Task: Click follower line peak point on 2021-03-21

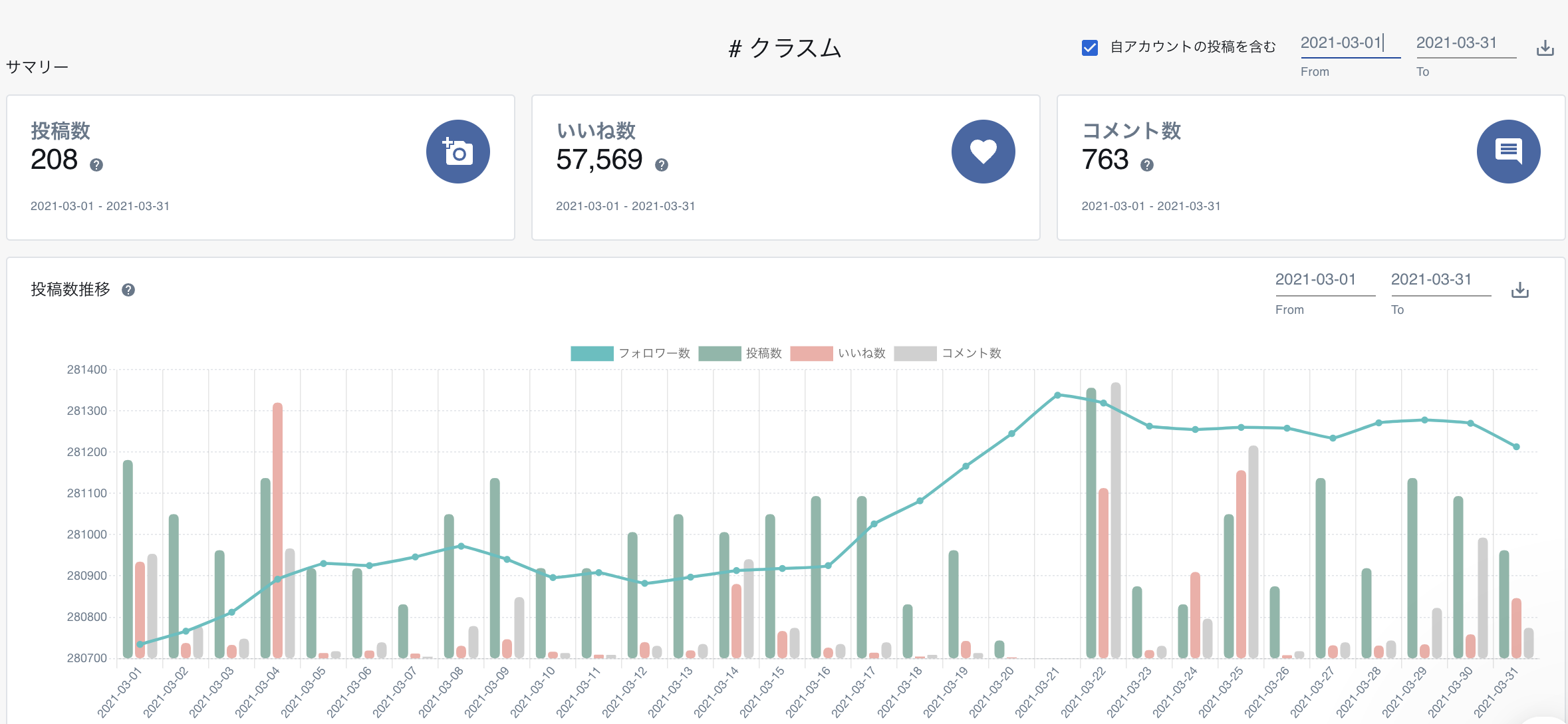Action: point(1057,395)
